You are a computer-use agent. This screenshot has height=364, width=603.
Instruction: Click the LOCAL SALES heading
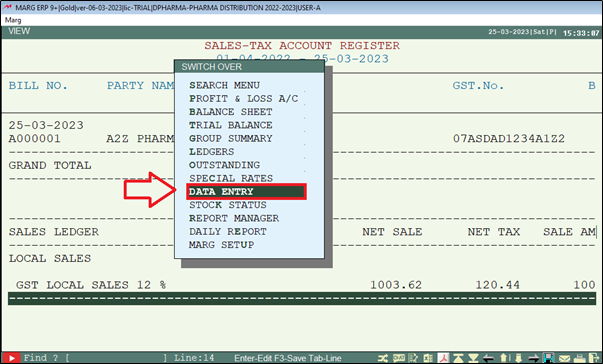click(x=50, y=259)
